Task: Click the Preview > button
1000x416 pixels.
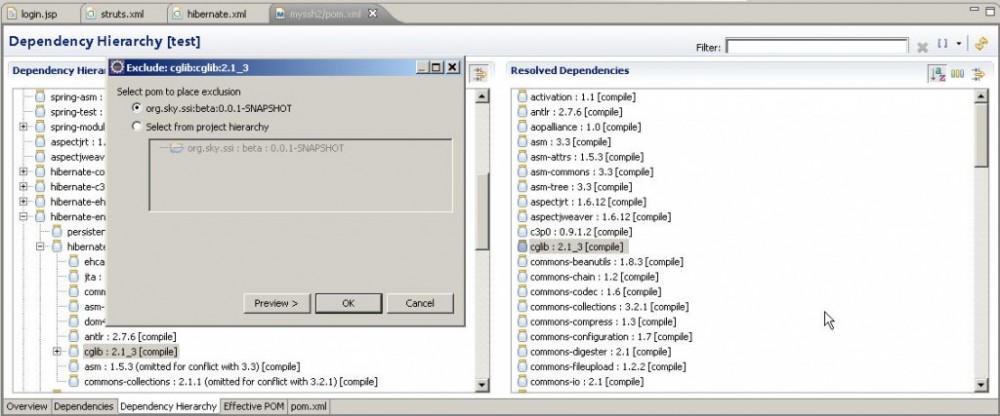Action: tap(277, 303)
